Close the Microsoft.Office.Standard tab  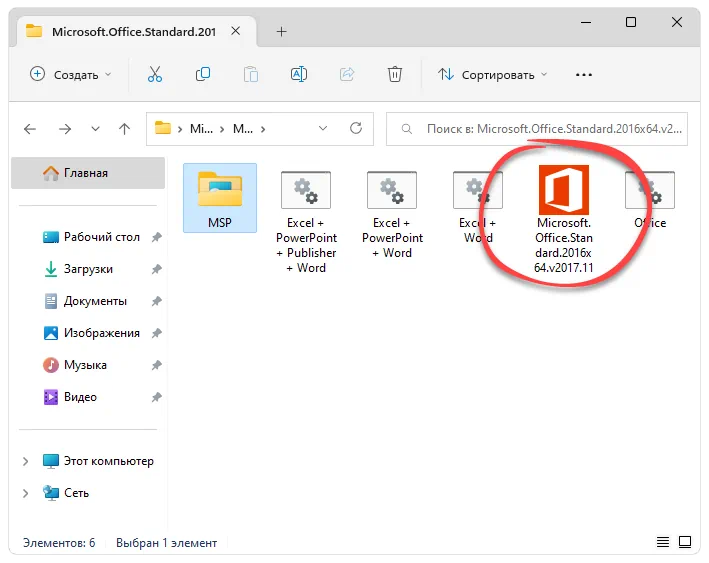(236, 31)
